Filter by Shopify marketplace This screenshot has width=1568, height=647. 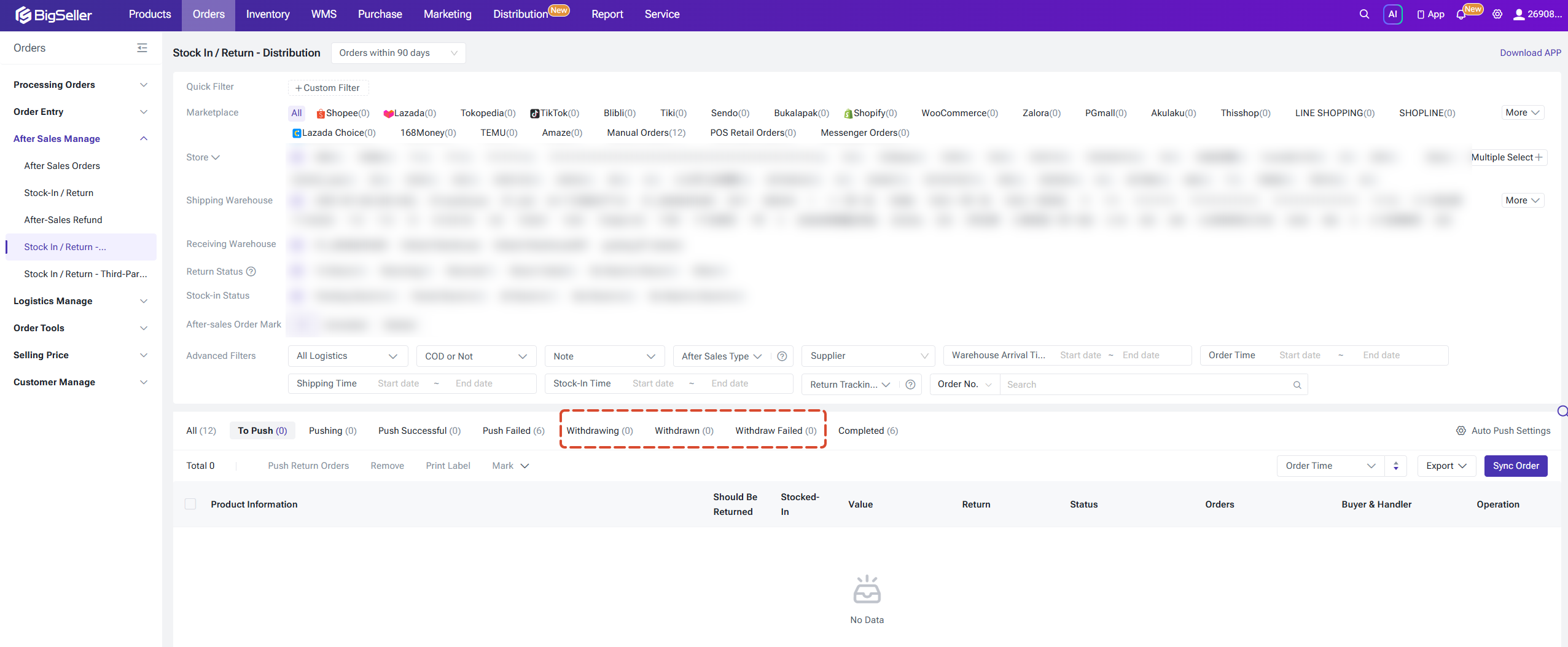[870, 113]
